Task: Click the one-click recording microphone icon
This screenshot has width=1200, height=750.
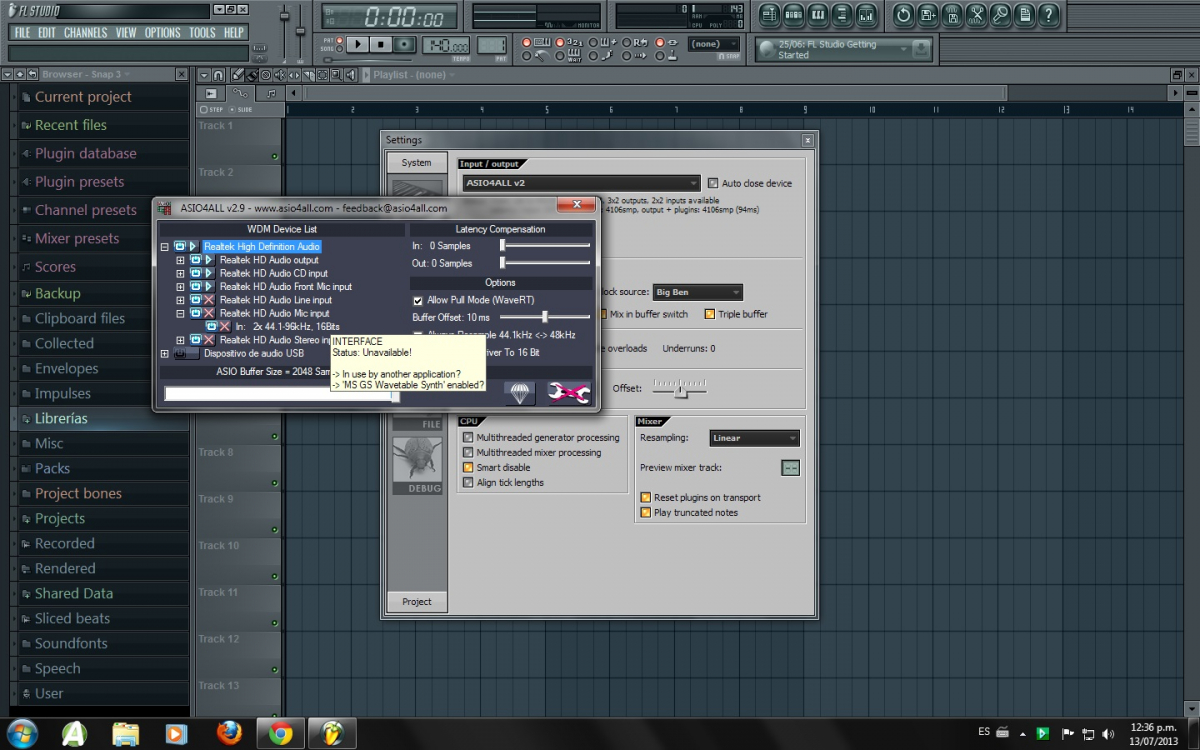Action: point(999,15)
